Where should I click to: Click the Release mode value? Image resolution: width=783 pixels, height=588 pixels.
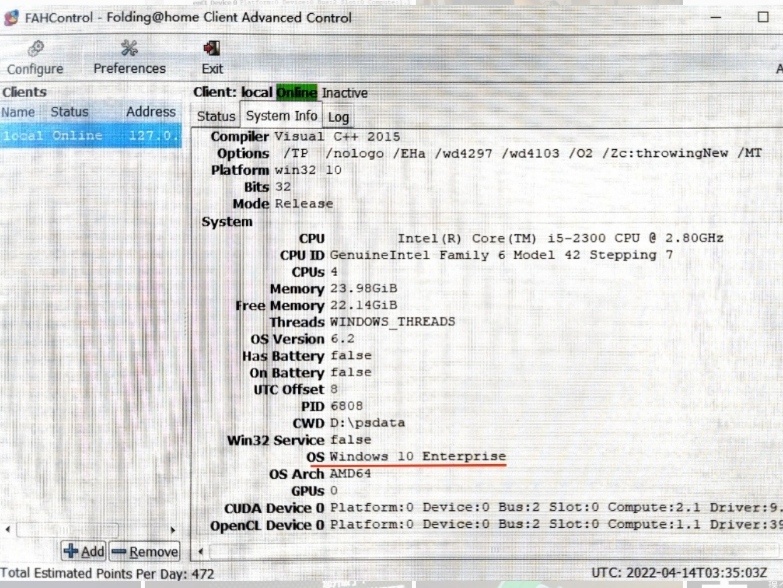tap(304, 204)
